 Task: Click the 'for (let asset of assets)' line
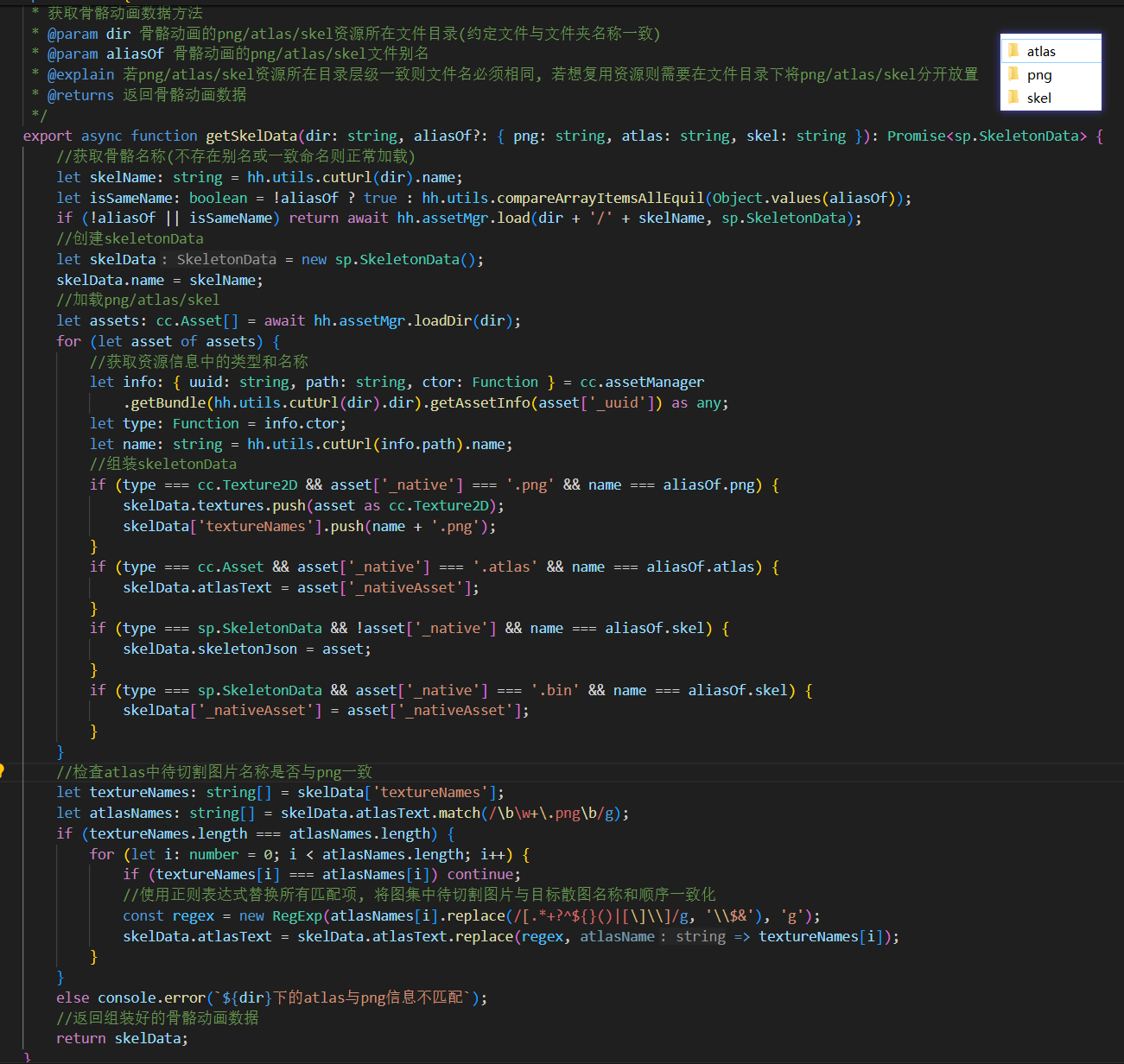click(168, 341)
